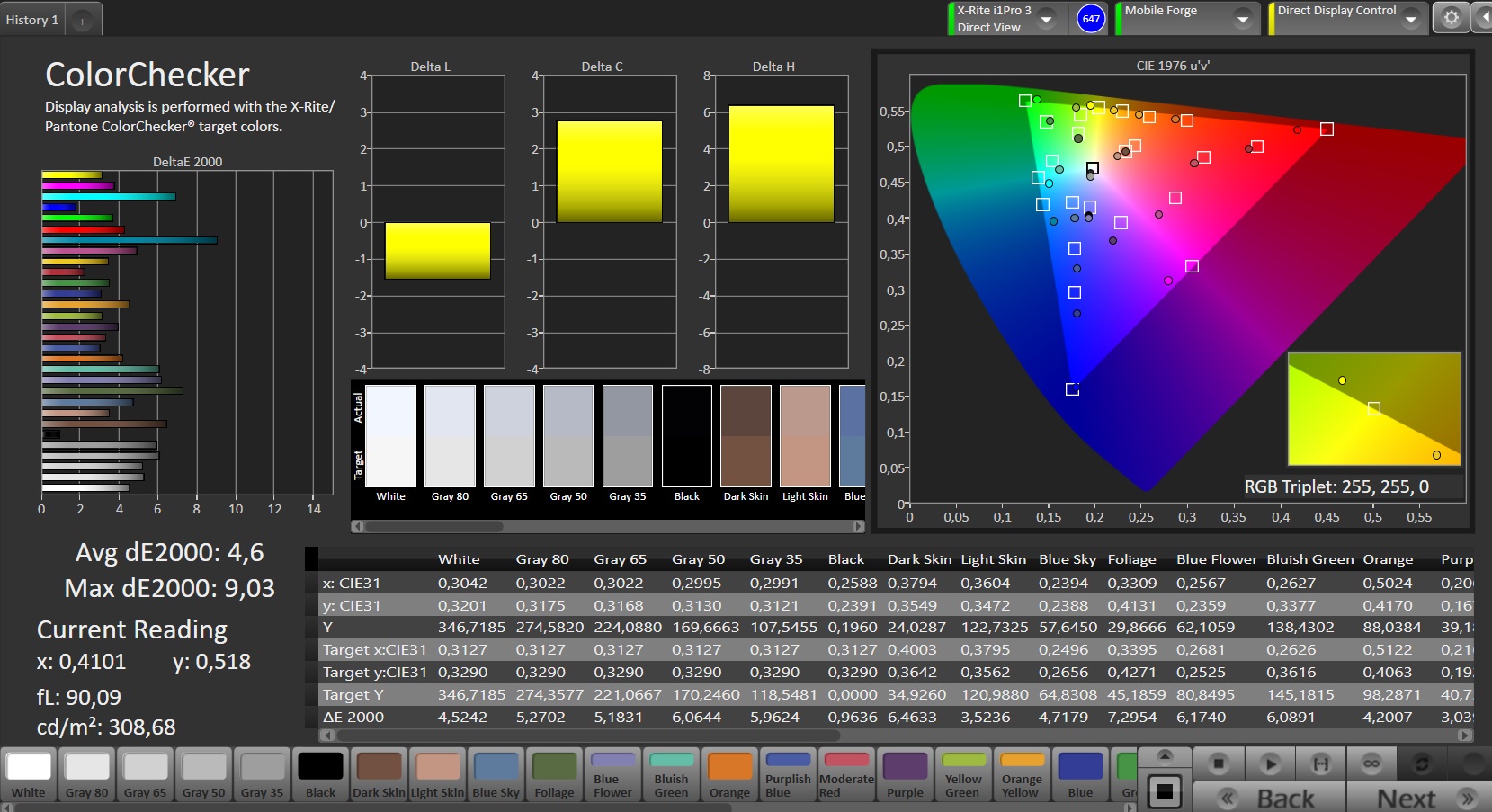Viewport: 1492px width, 812px height.
Task: Click the stop measurement icon
Action: point(1219,763)
